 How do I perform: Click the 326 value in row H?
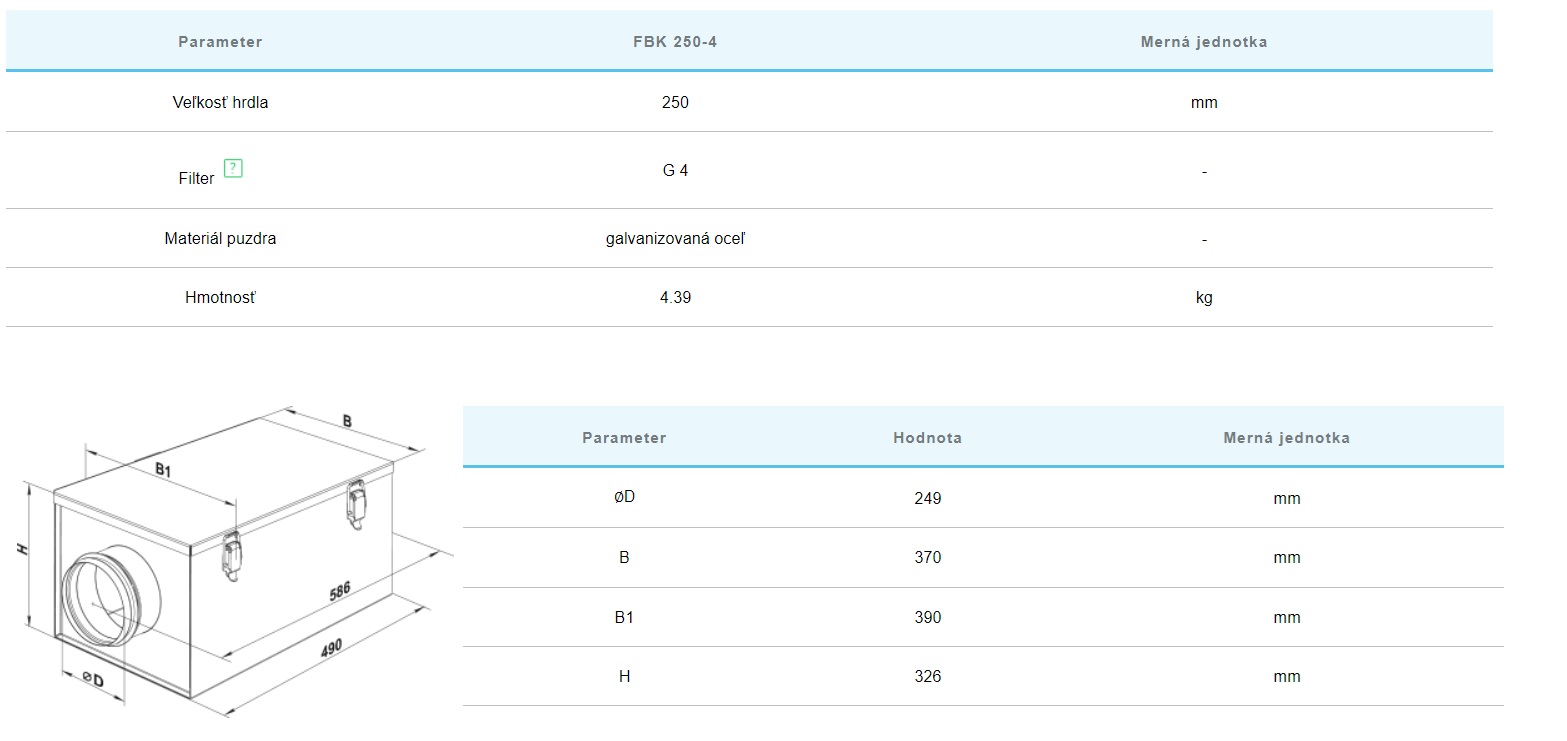pos(927,676)
